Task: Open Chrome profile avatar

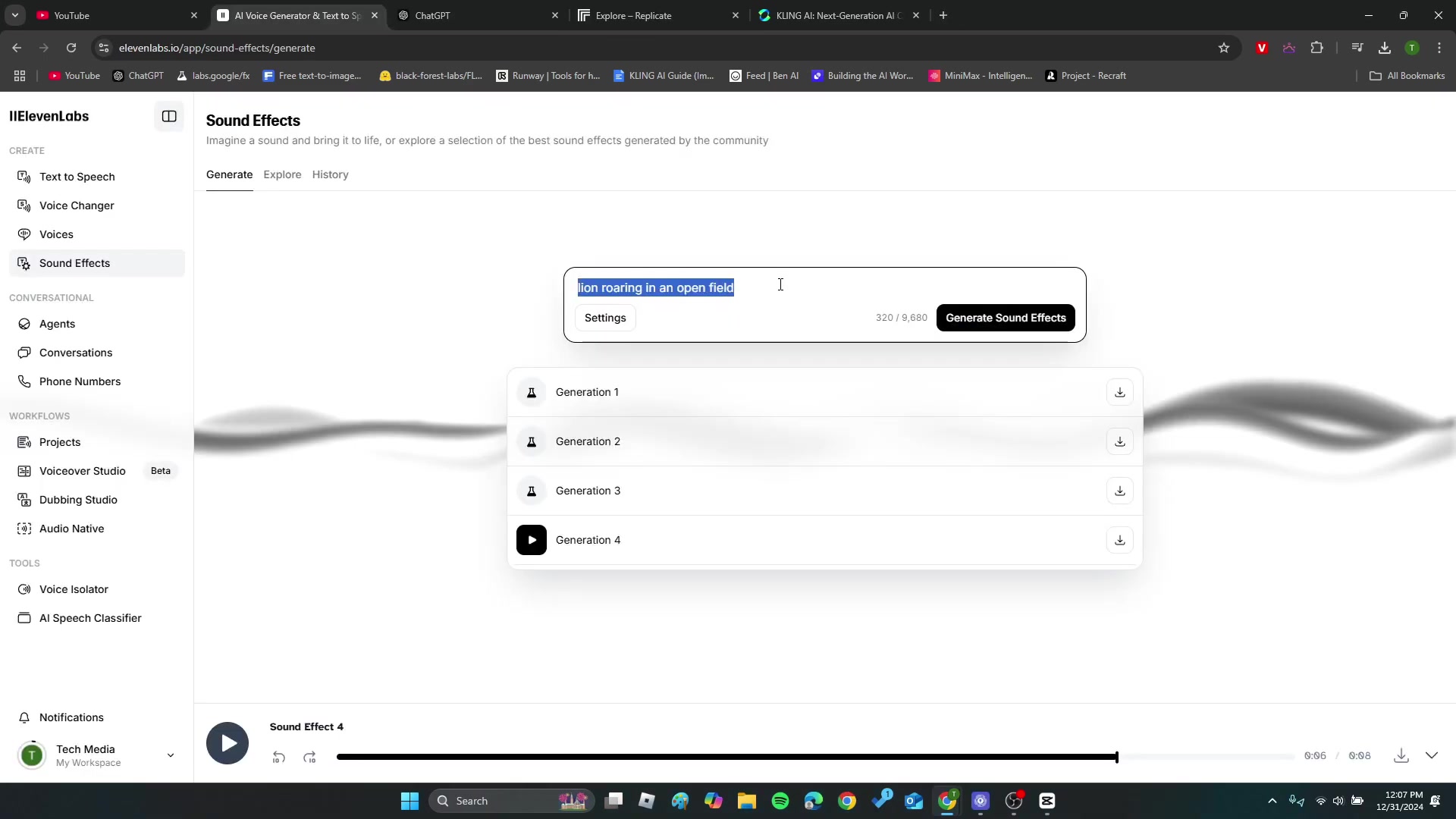Action: tap(1412, 48)
